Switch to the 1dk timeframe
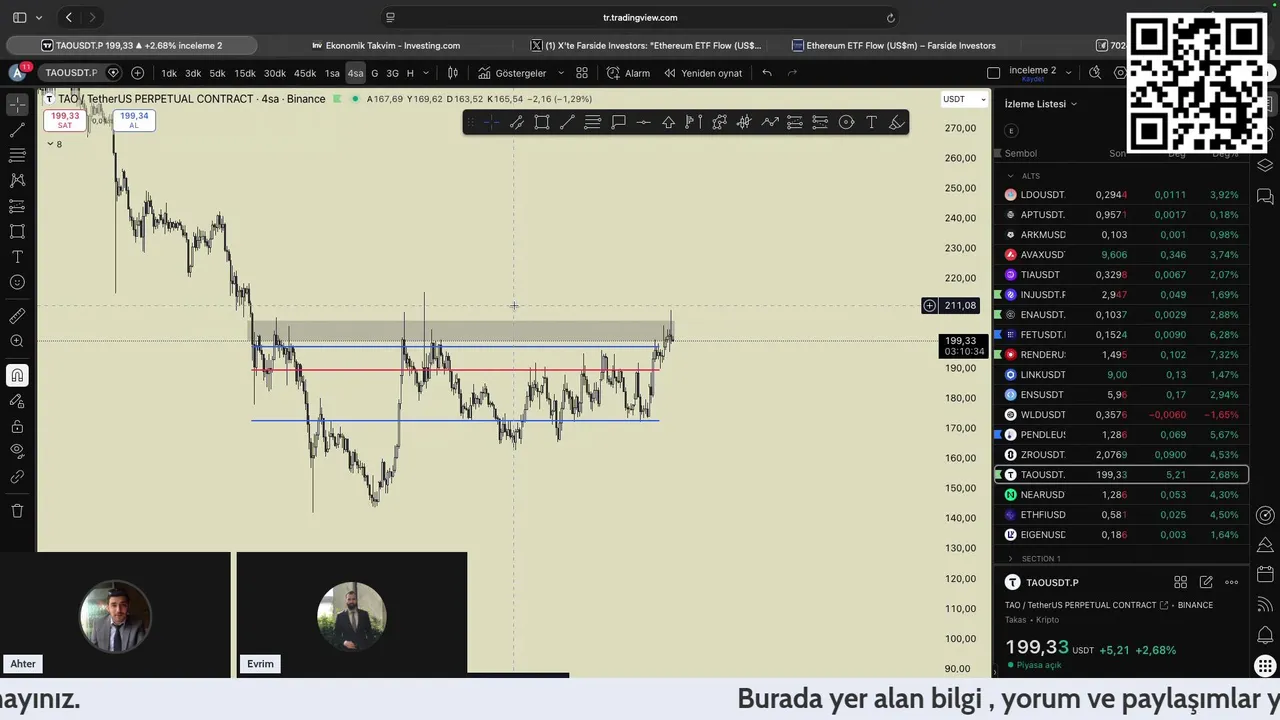The image size is (1280, 720). 169,73
